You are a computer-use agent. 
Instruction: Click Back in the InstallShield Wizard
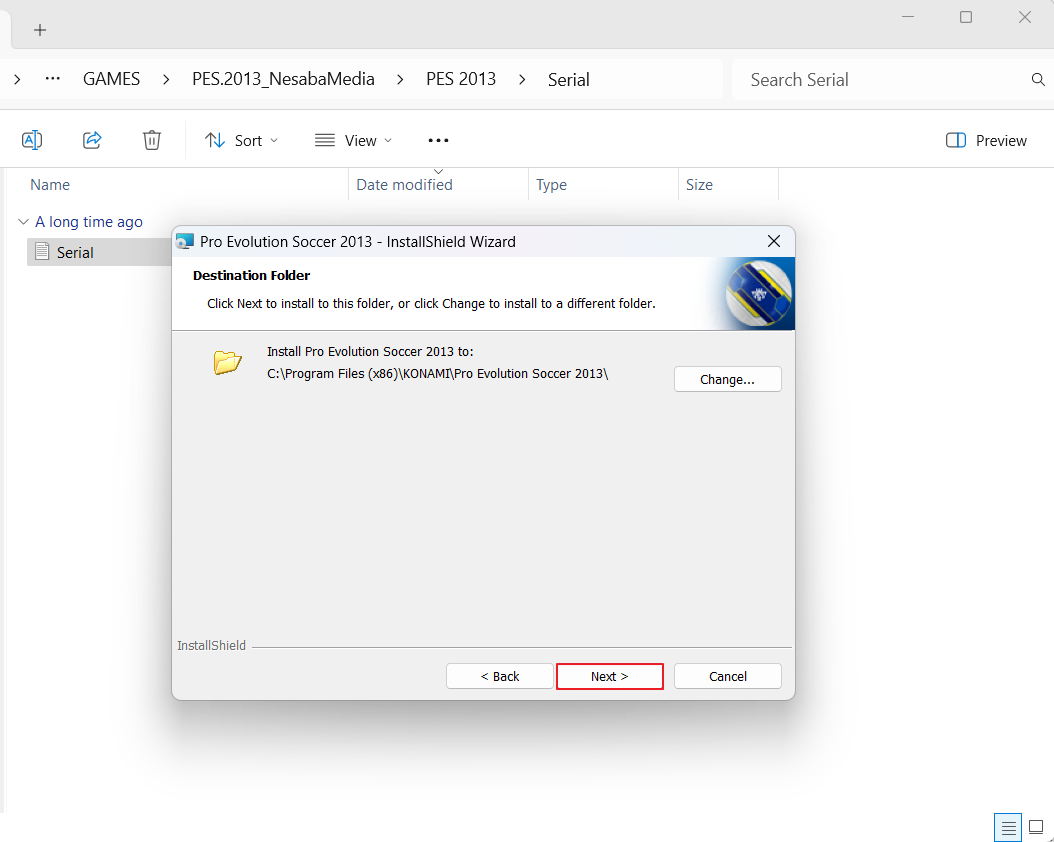point(499,677)
